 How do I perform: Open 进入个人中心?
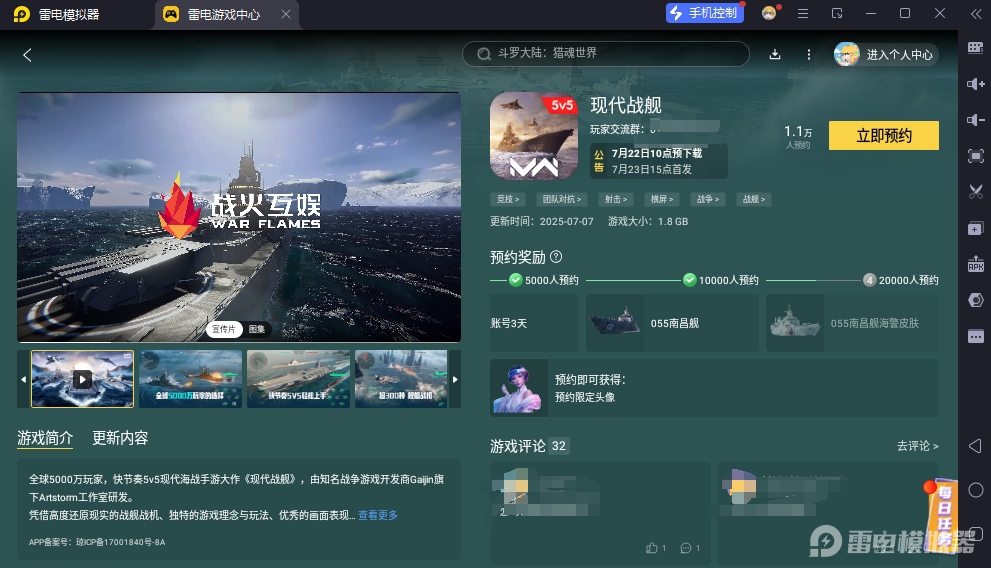(x=885, y=54)
